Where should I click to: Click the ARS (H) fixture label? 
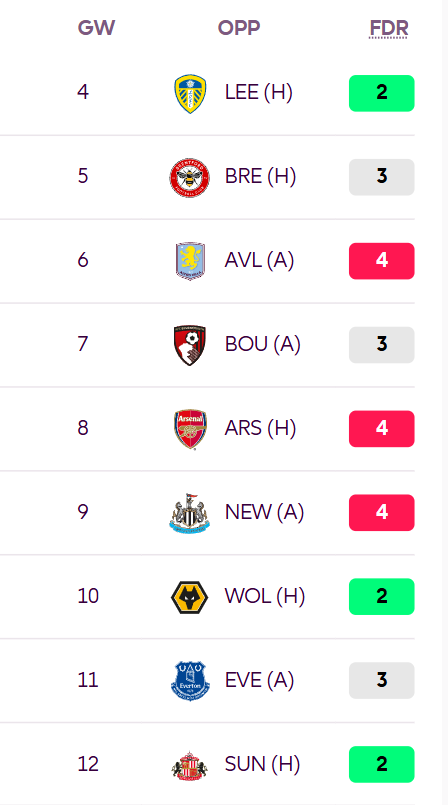260,428
